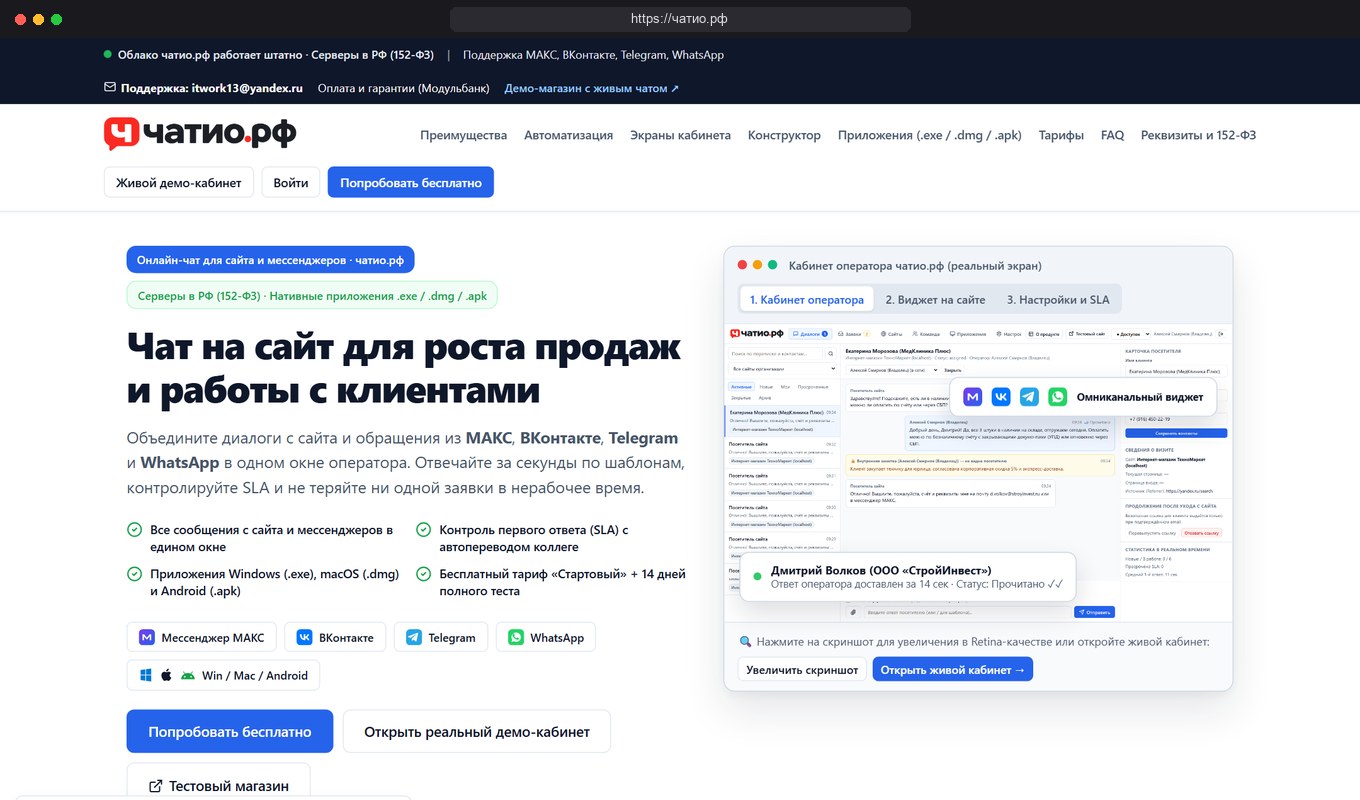The width and height of the screenshot is (1360, 800).
Task: Open Приложения (.exe / .dmg / .apk) menu item
Action: click(930, 135)
